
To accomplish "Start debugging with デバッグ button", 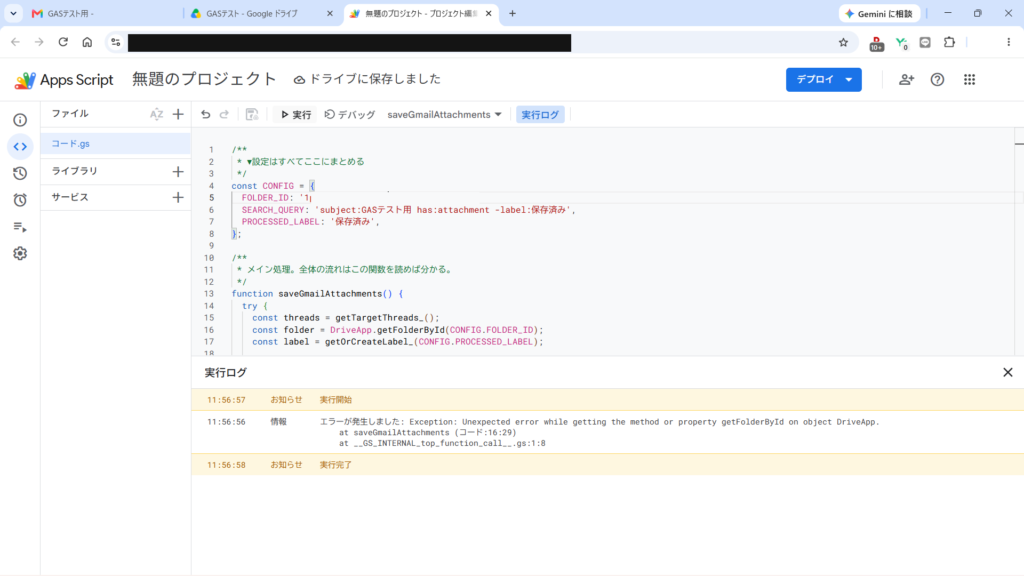I will (350, 114).
